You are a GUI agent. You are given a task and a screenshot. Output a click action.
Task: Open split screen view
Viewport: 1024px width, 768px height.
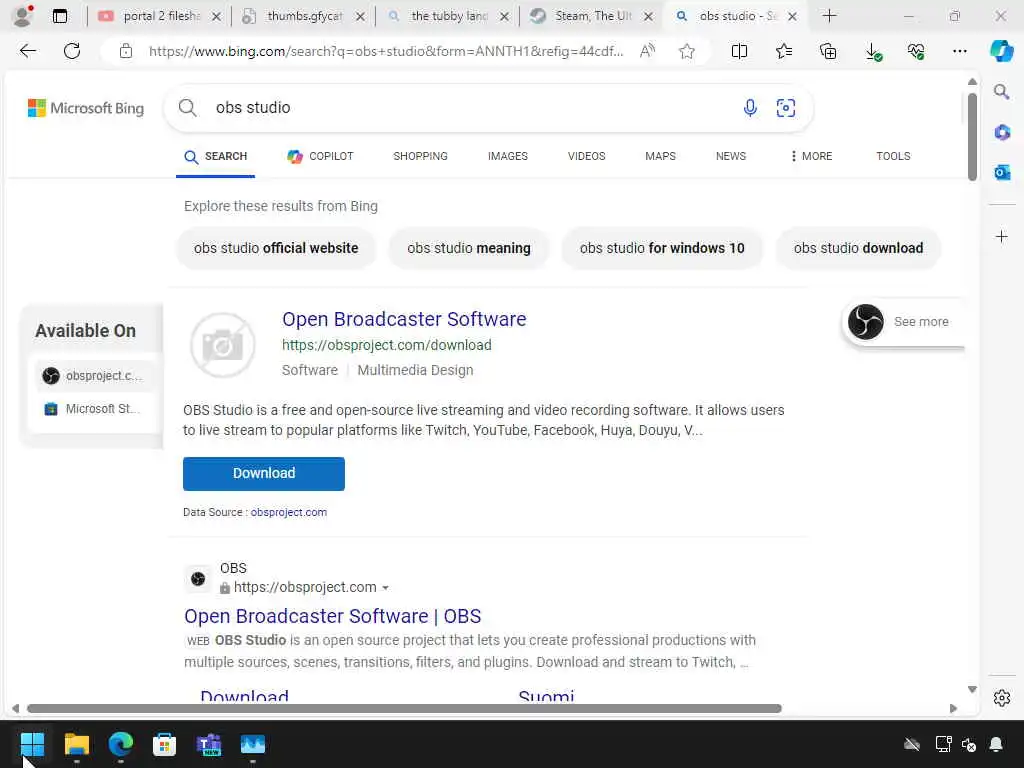point(739,51)
